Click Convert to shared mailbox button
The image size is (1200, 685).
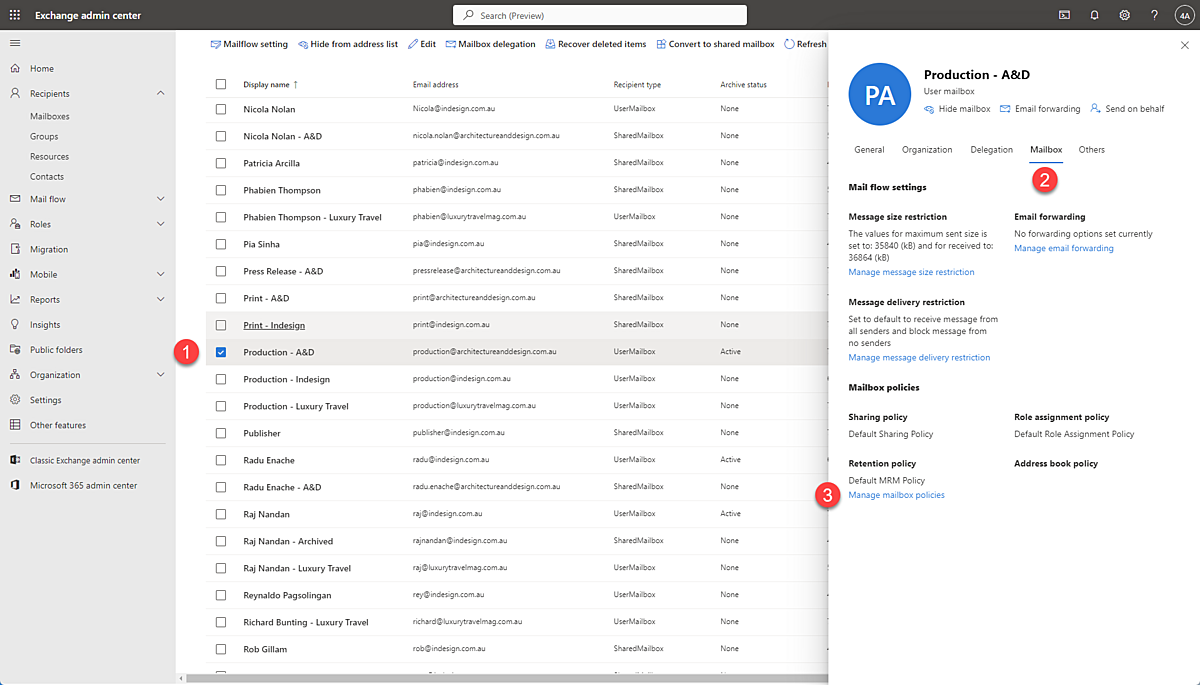click(x=715, y=44)
